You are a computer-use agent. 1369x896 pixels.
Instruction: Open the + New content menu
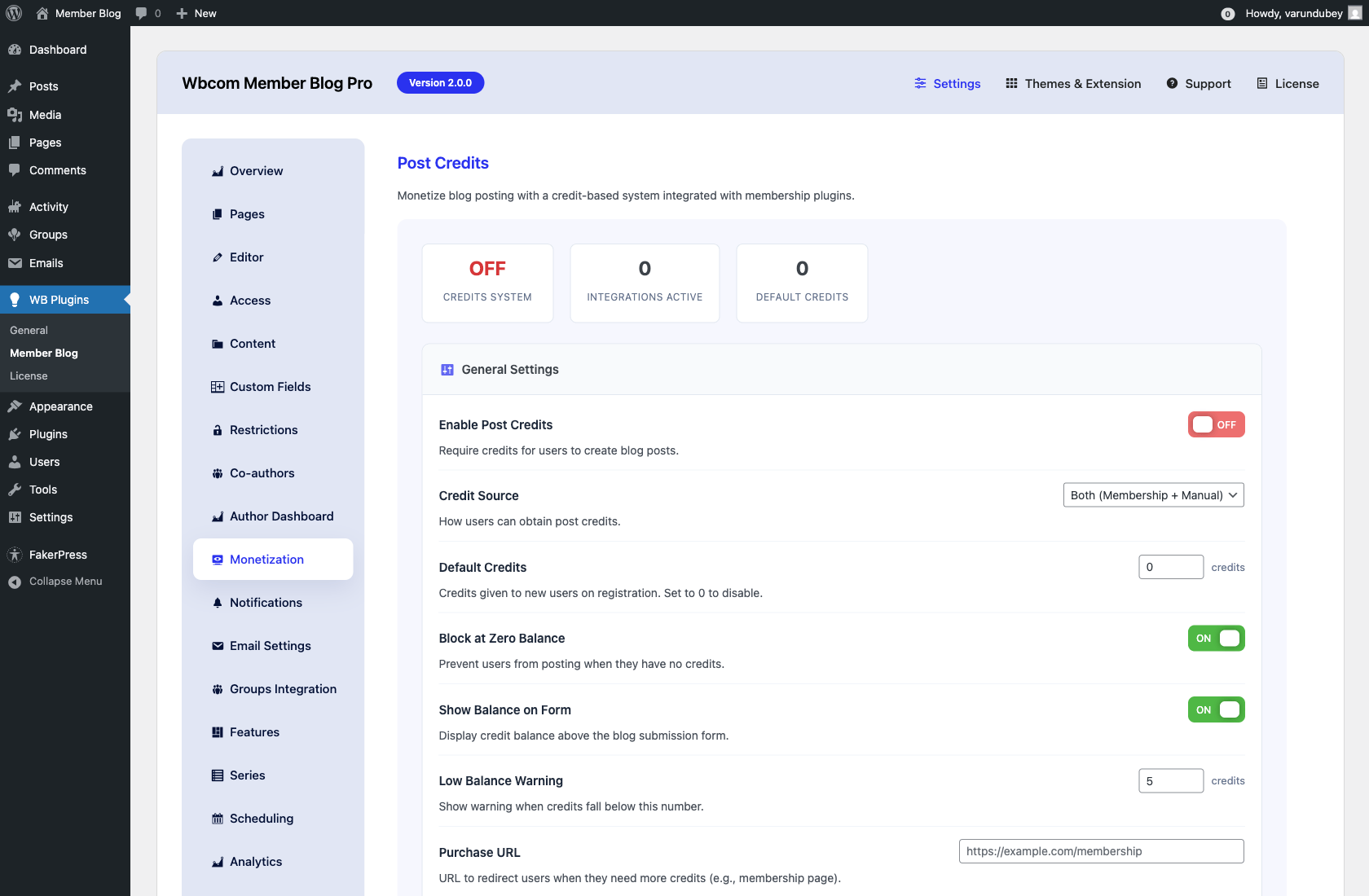(196, 13)
